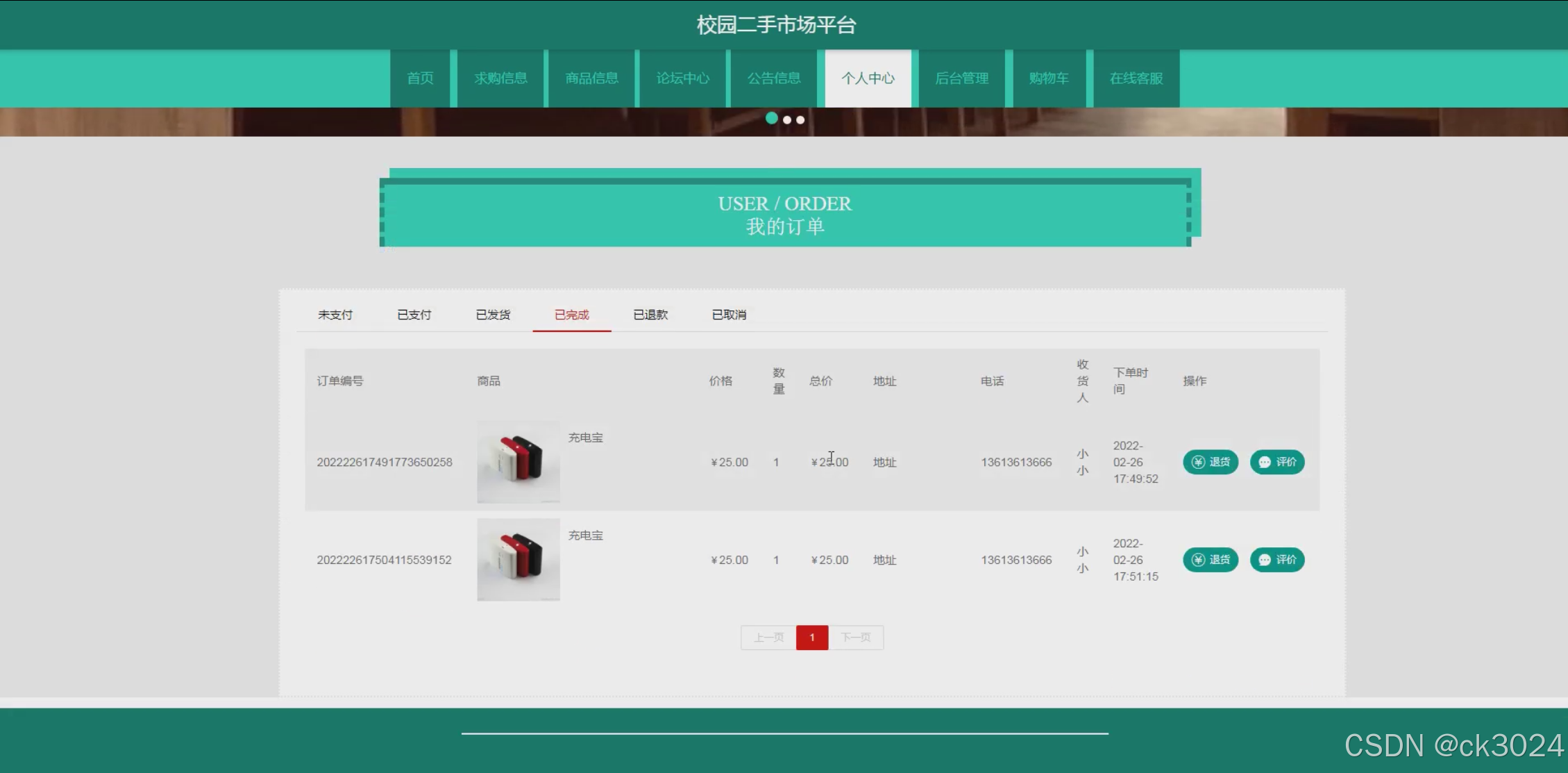Go to the 商品信息 navigation item
Image resolution: width=1568 pixels, height=773 pixels.
tap(591, 78)
